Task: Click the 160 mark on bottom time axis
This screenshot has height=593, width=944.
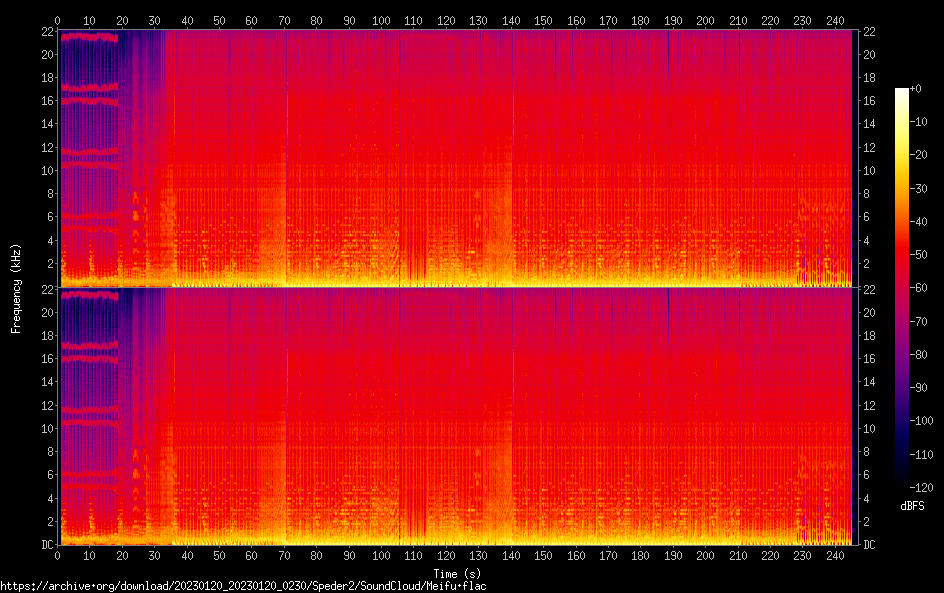Action: pyautogui.click(x=576, y=555)
